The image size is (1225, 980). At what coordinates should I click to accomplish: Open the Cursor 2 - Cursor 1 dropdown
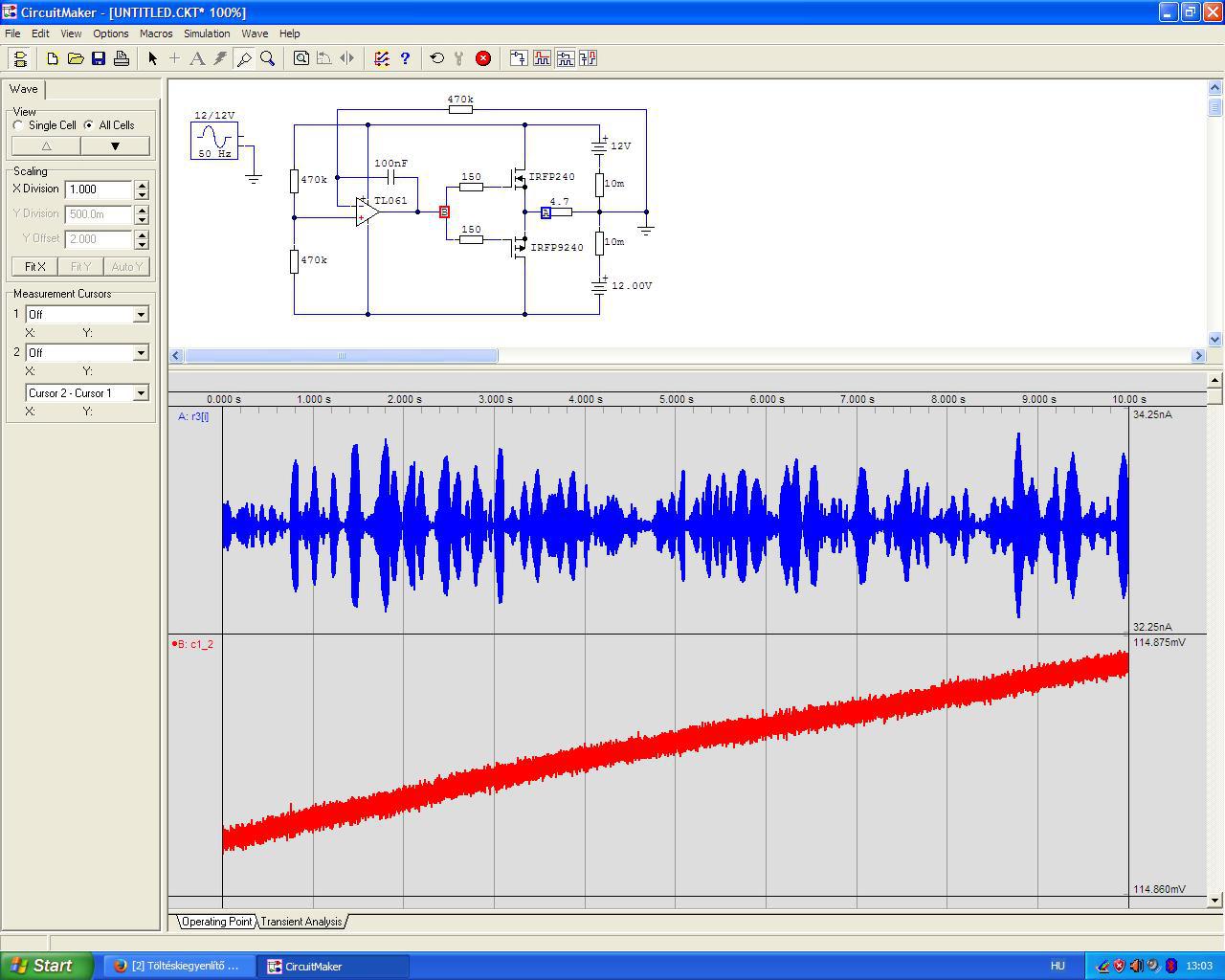[141, 393]
